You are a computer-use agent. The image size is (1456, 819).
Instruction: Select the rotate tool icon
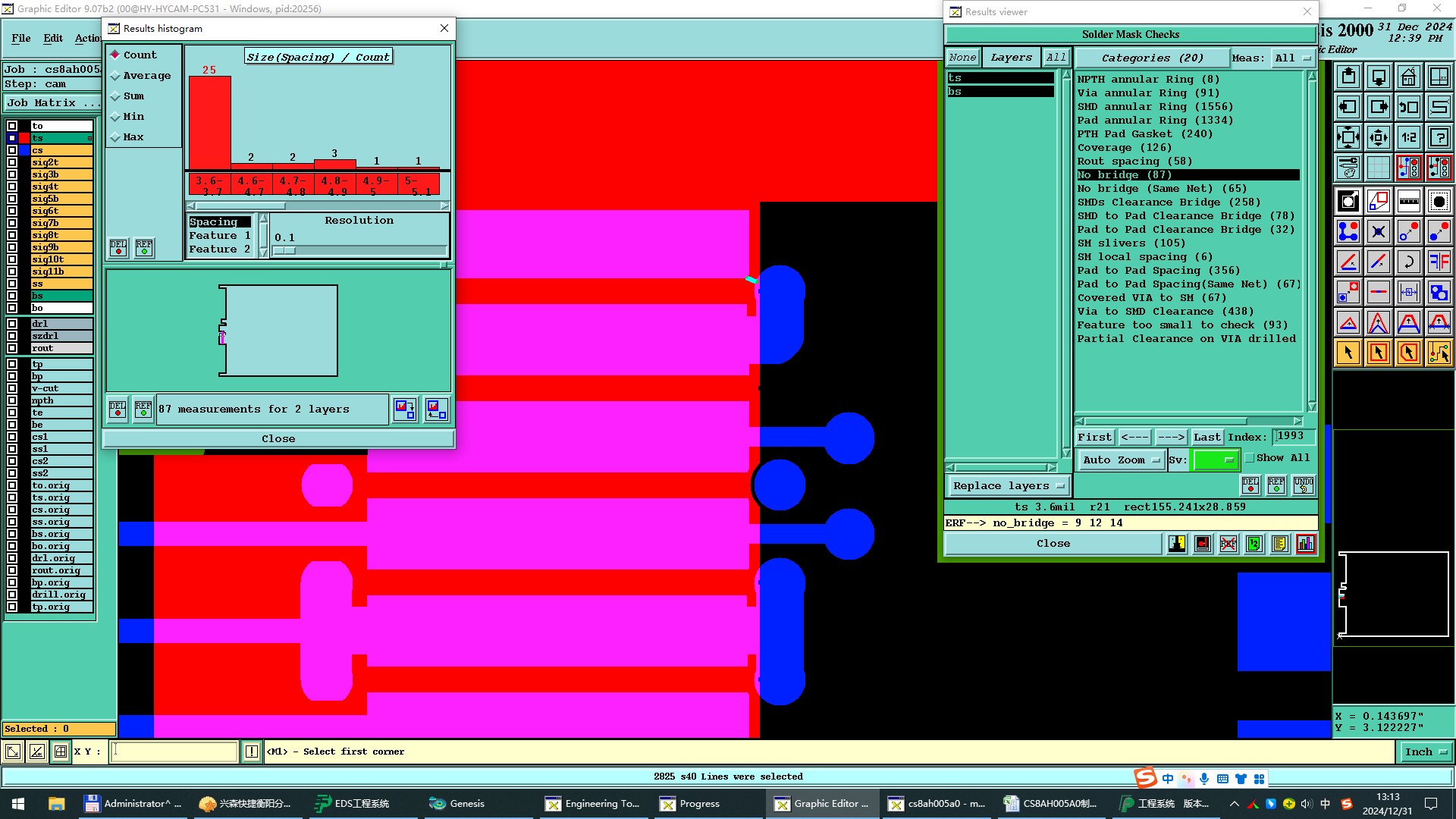coord(1408,262)
